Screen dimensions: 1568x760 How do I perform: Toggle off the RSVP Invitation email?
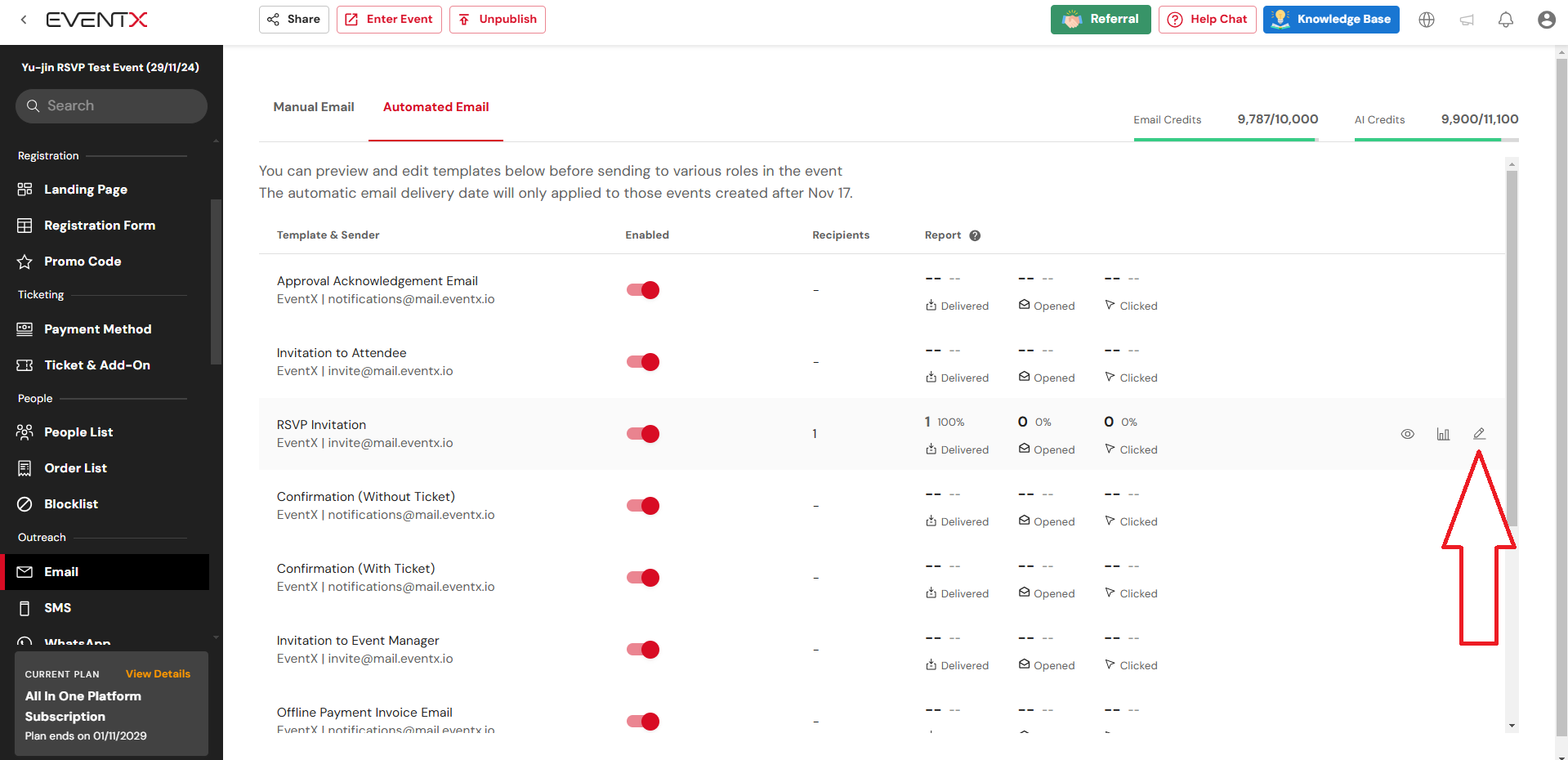(x=643, y=434)
